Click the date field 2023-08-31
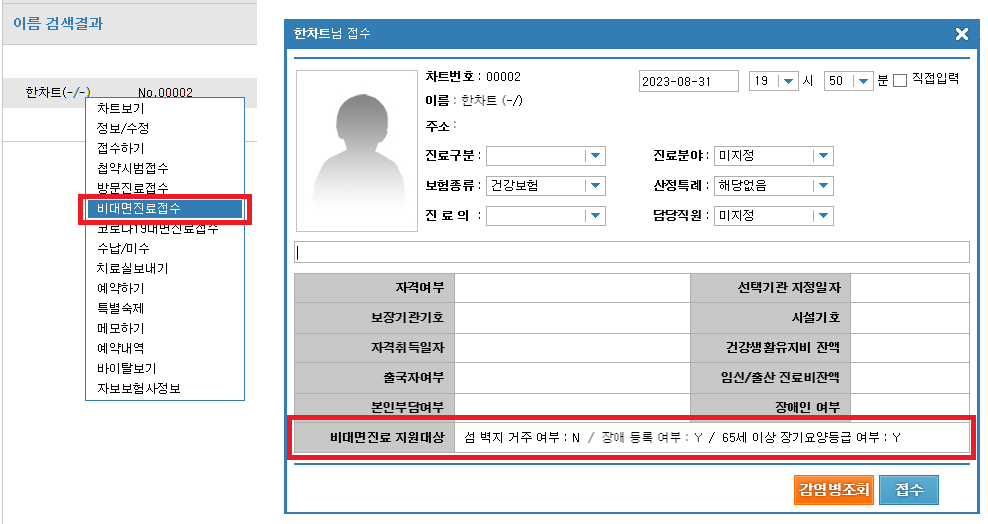 point(688,81)
